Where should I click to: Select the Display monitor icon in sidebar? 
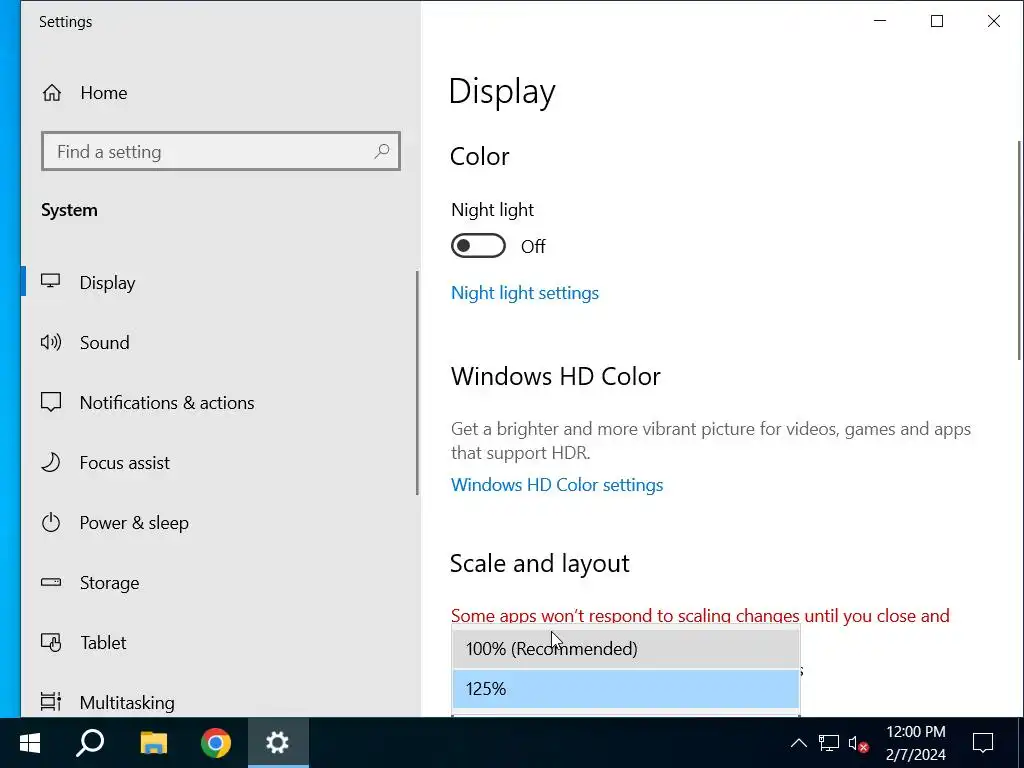pos(50,281)
